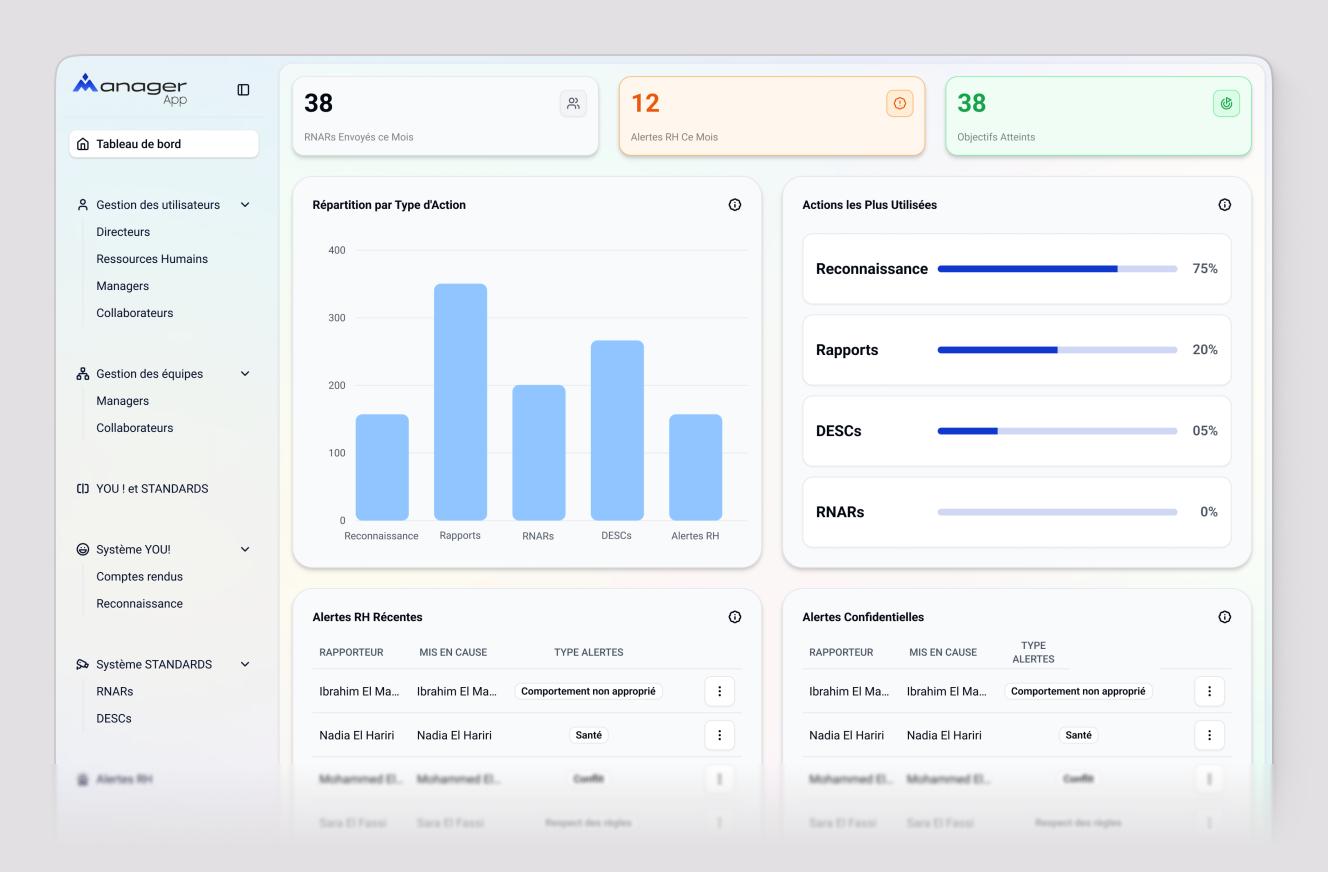Image resolution: width=1328 pixels, height=872 pixels.
Task: Open Collaborateurs under Gestion des utilisateurs
Action: [x=134, y=313]
